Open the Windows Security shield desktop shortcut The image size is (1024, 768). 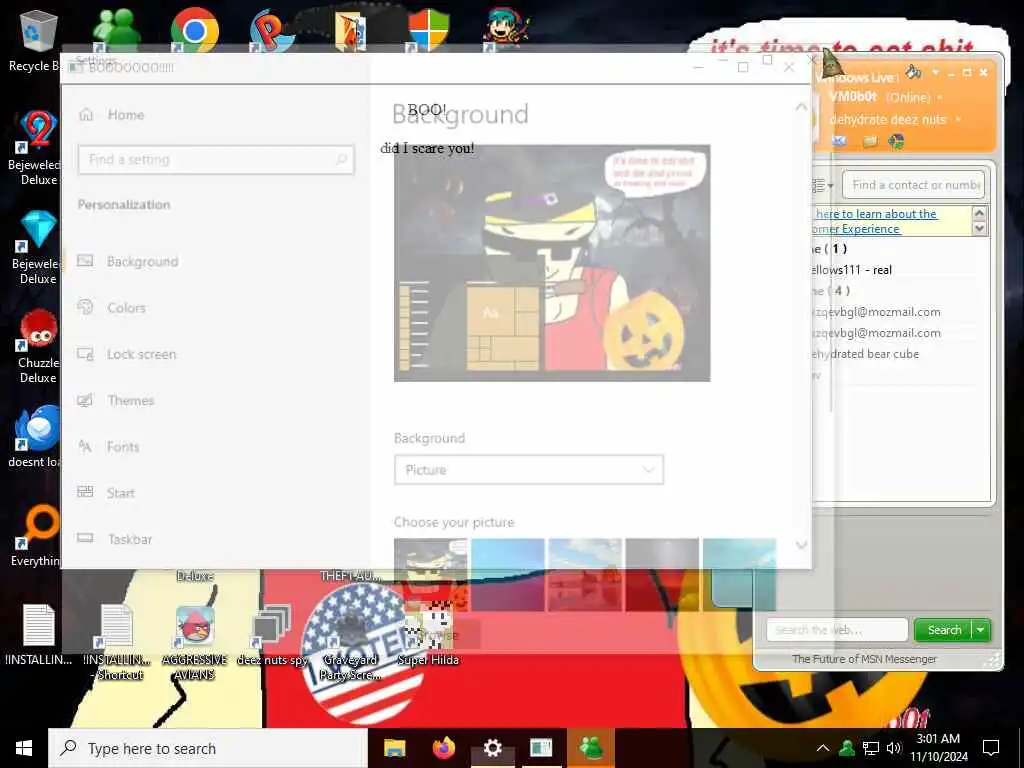(428, 29)
